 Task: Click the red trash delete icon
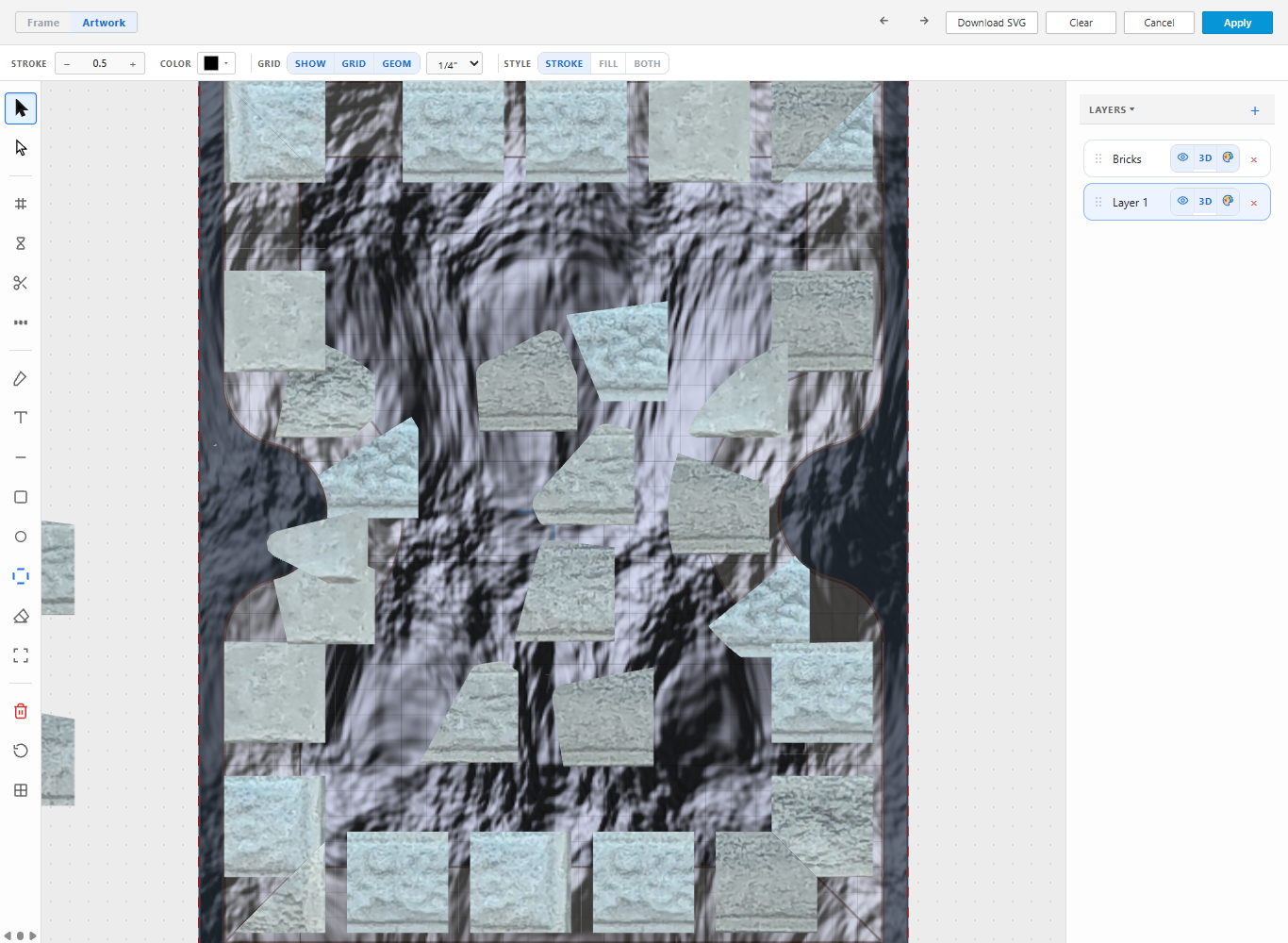tap(21, 711)
